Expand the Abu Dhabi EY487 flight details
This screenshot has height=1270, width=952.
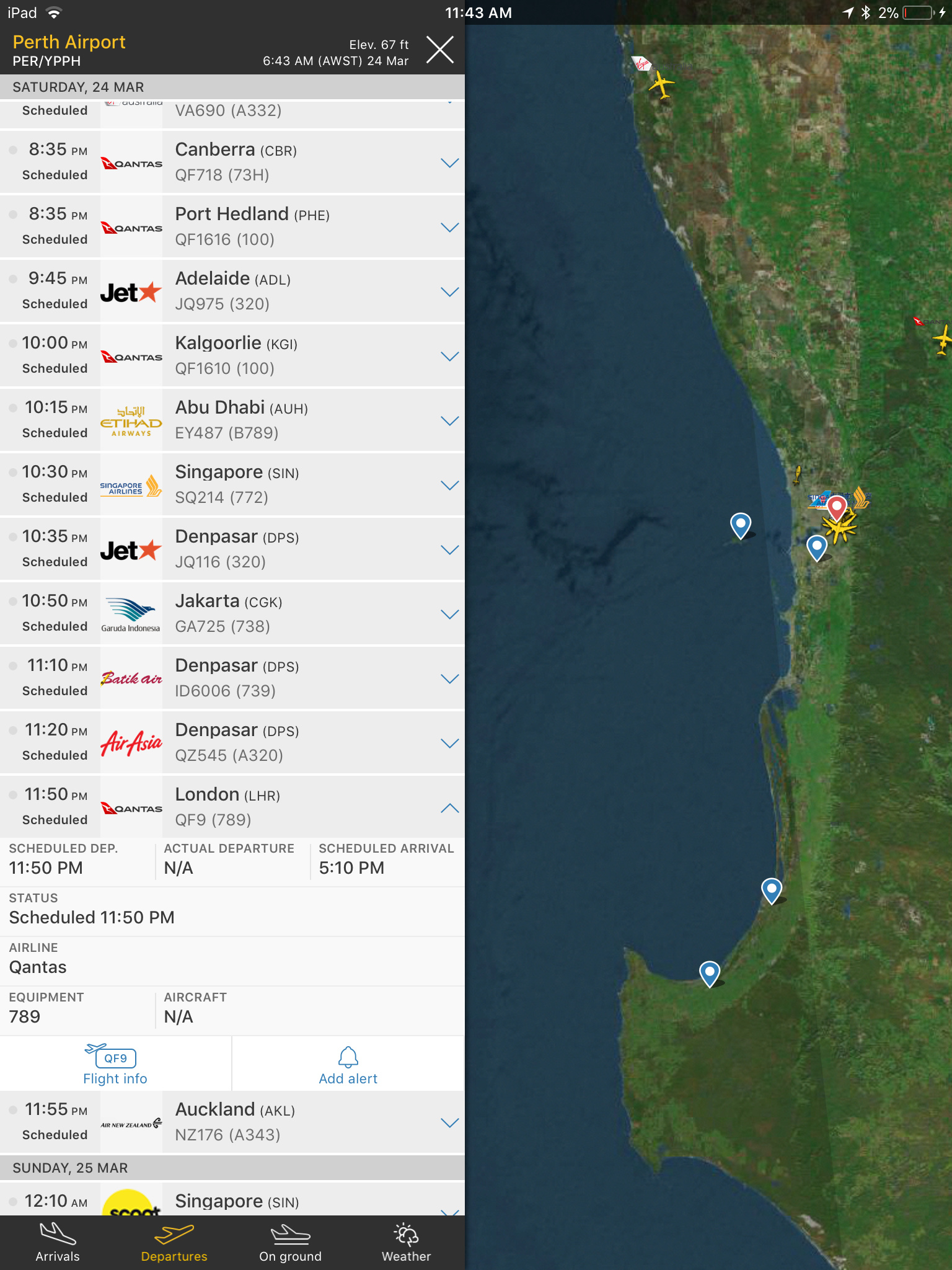click(449, 421)
